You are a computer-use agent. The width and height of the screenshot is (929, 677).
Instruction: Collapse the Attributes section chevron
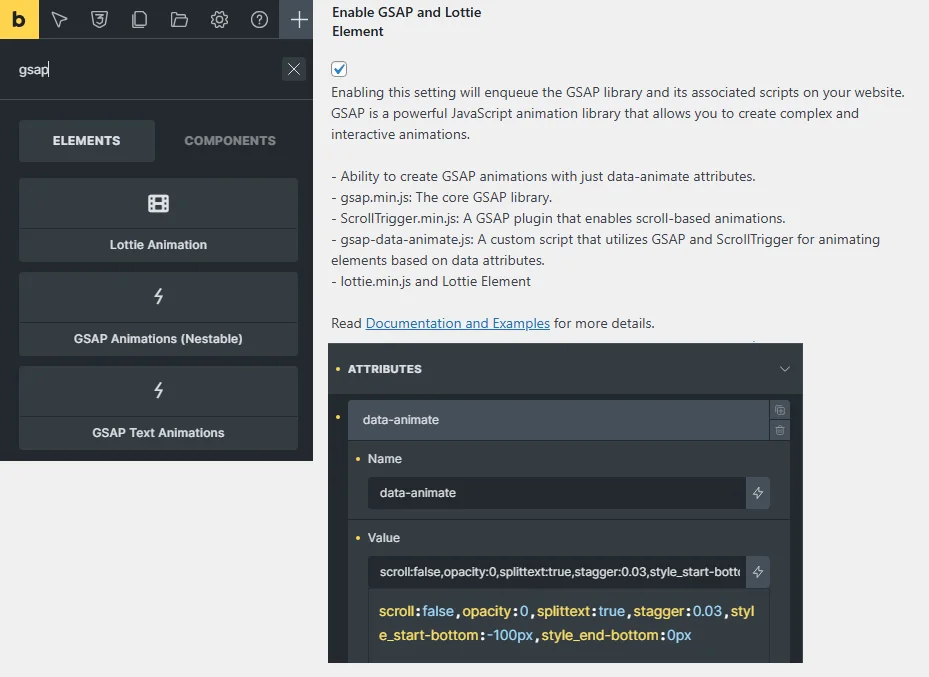(x=784, y=369)
